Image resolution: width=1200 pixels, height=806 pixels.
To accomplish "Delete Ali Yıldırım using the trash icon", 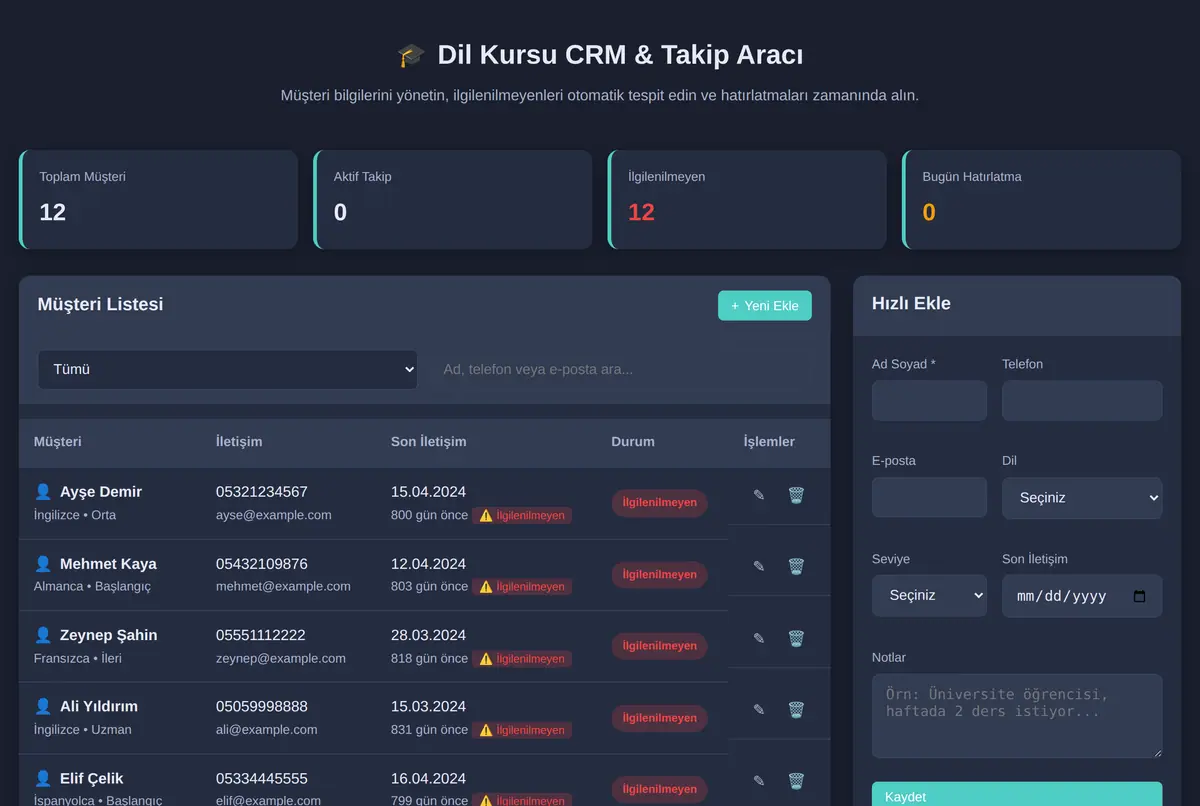I will click(x=796, y=709).
